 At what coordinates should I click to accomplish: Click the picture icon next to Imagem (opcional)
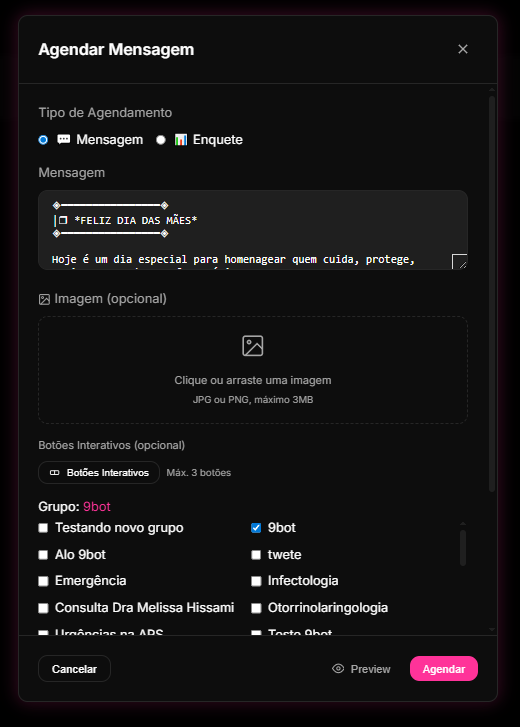44,300
